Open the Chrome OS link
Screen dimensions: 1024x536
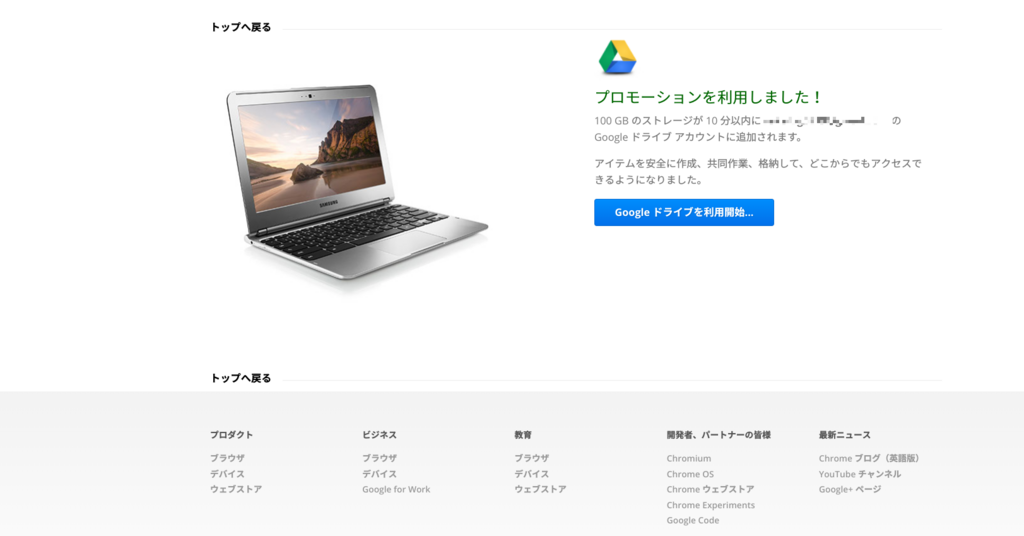690,474
